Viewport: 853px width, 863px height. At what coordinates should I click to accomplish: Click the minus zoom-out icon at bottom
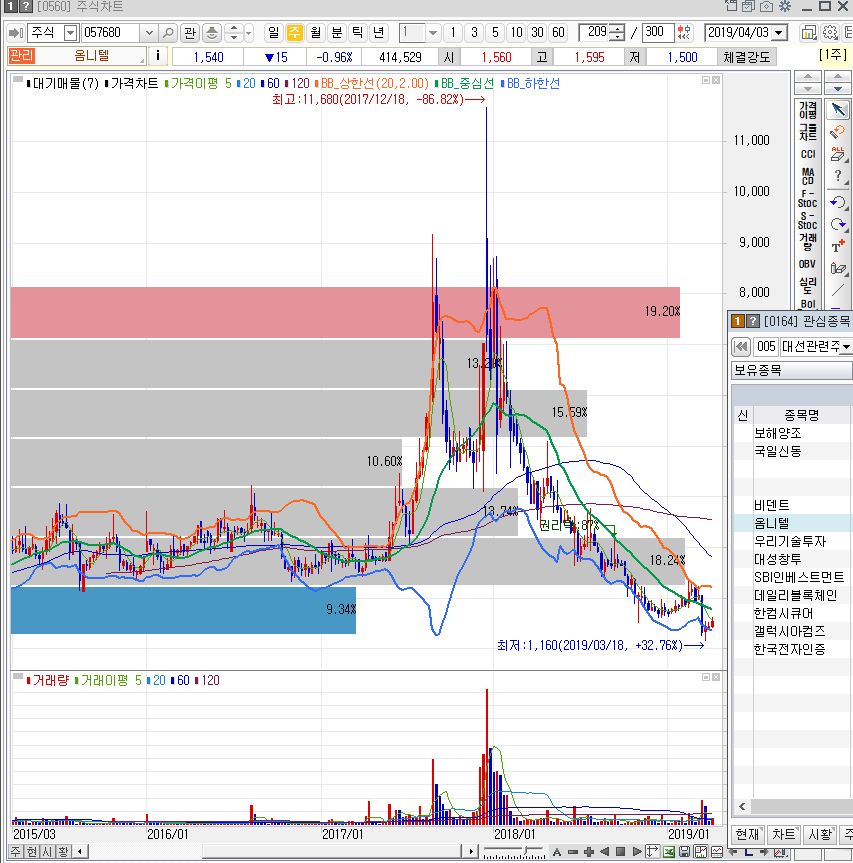pyautogui.click(x=573, y=851)
